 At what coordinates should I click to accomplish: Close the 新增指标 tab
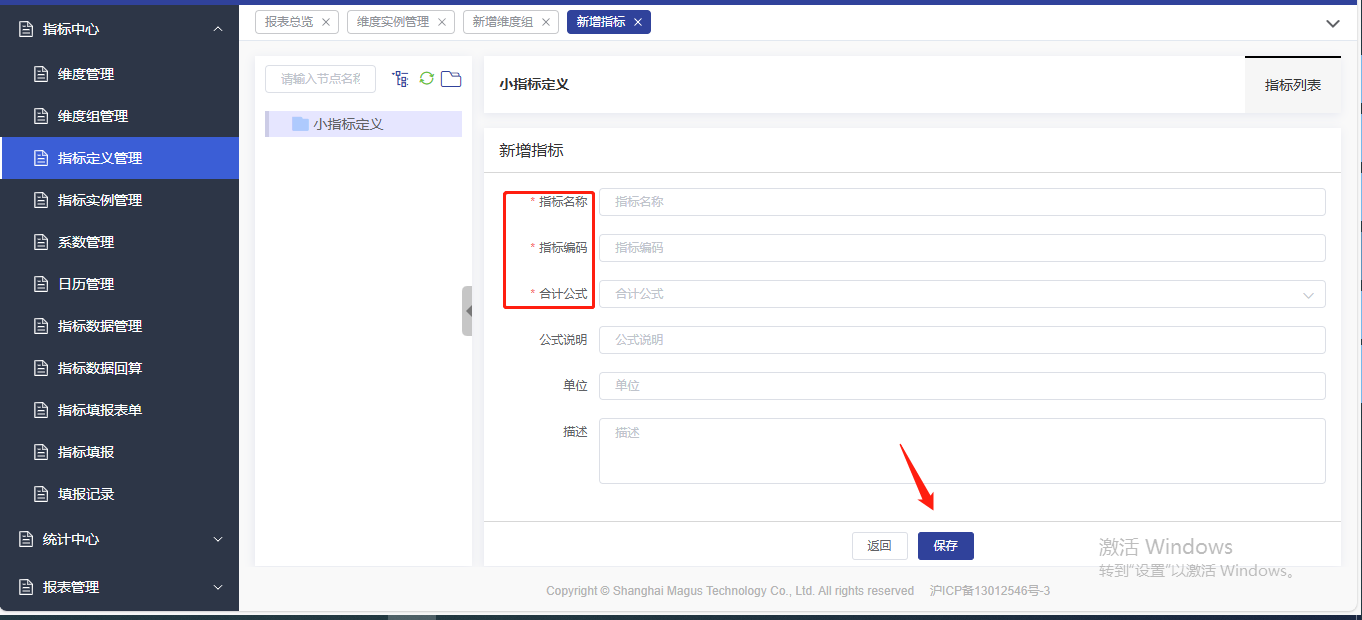click(x=638, y=22)
